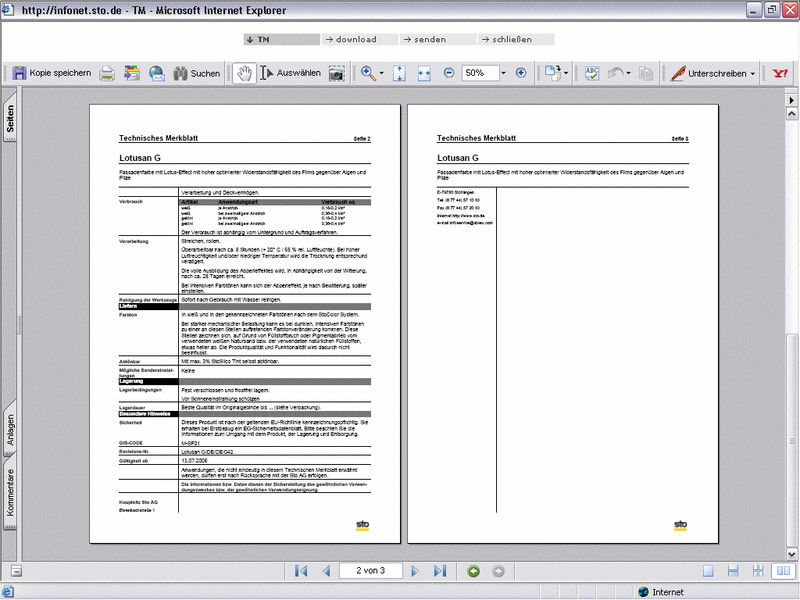Screen dimensions: 800x600
Task: Open the magnifier tool dropdown arrow
Action: pos(382,73)
